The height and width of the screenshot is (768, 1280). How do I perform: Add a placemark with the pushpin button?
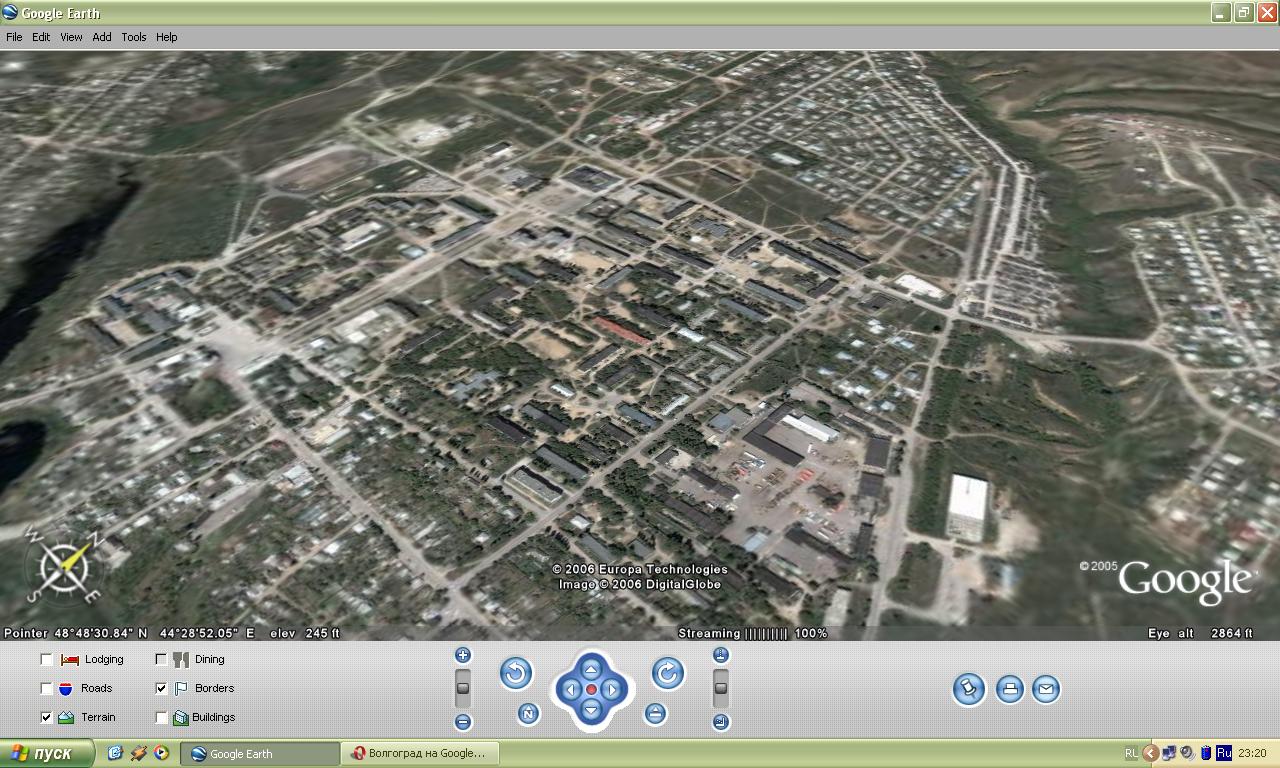click(x=968, y=689)
